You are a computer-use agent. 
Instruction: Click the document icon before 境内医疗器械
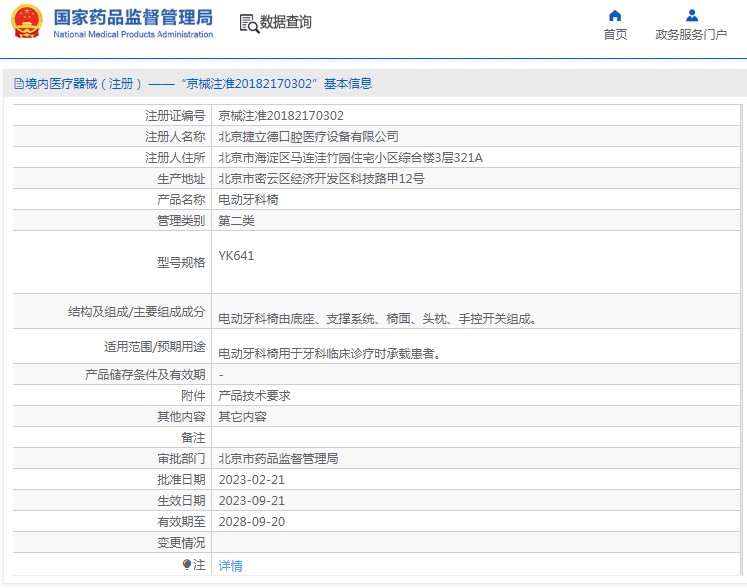pyautogui.click(x=19, y=84)
